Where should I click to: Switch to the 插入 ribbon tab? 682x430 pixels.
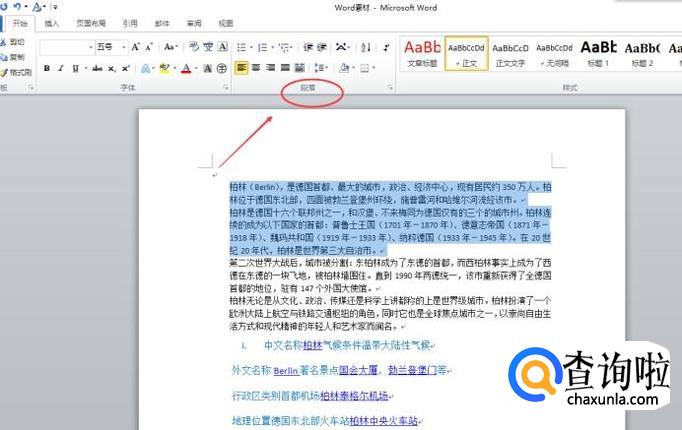[52, 22]
